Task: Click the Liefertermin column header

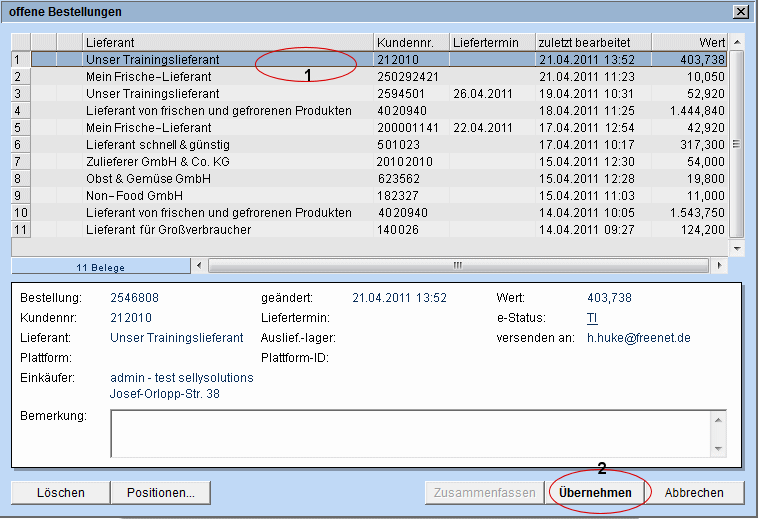Action: (490, 42)
